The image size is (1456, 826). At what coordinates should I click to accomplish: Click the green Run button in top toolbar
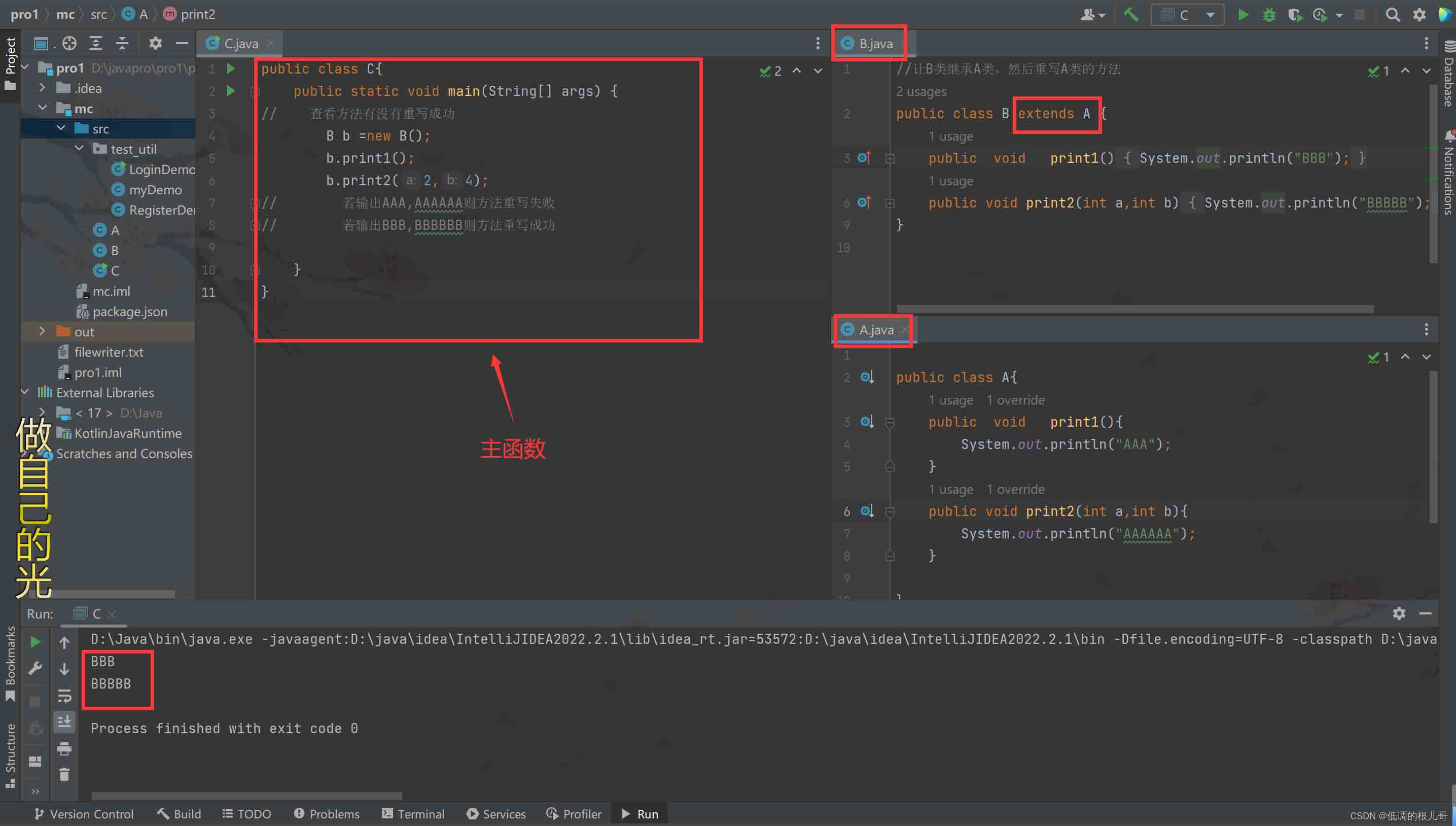(1243, 15)
